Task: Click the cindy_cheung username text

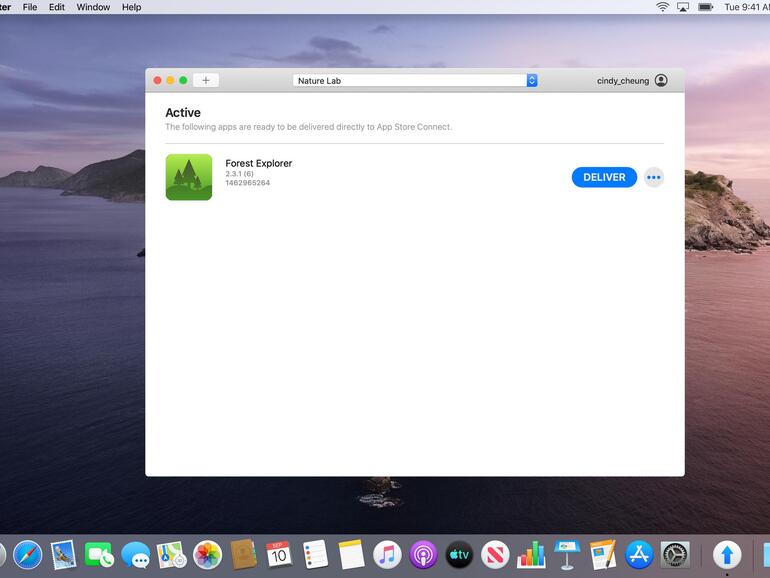Action: [x=623, y=81]
